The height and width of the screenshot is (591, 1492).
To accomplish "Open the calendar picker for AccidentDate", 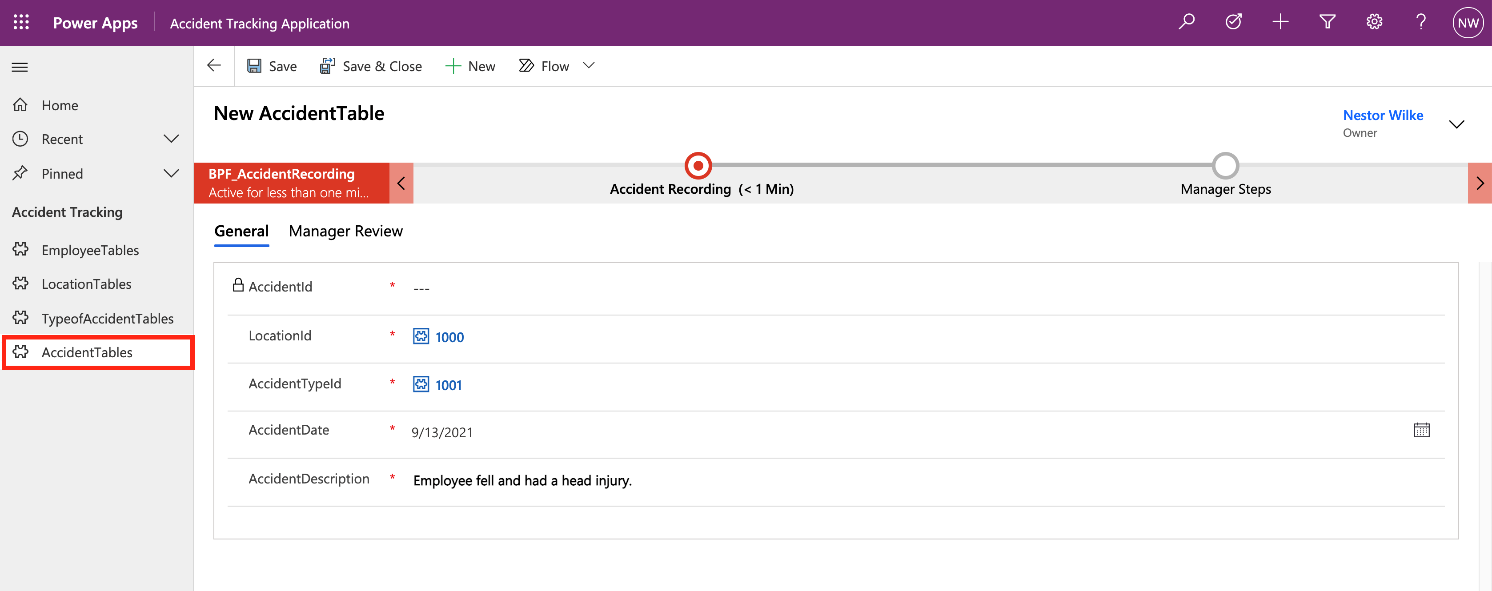I will coord(1422,430).
